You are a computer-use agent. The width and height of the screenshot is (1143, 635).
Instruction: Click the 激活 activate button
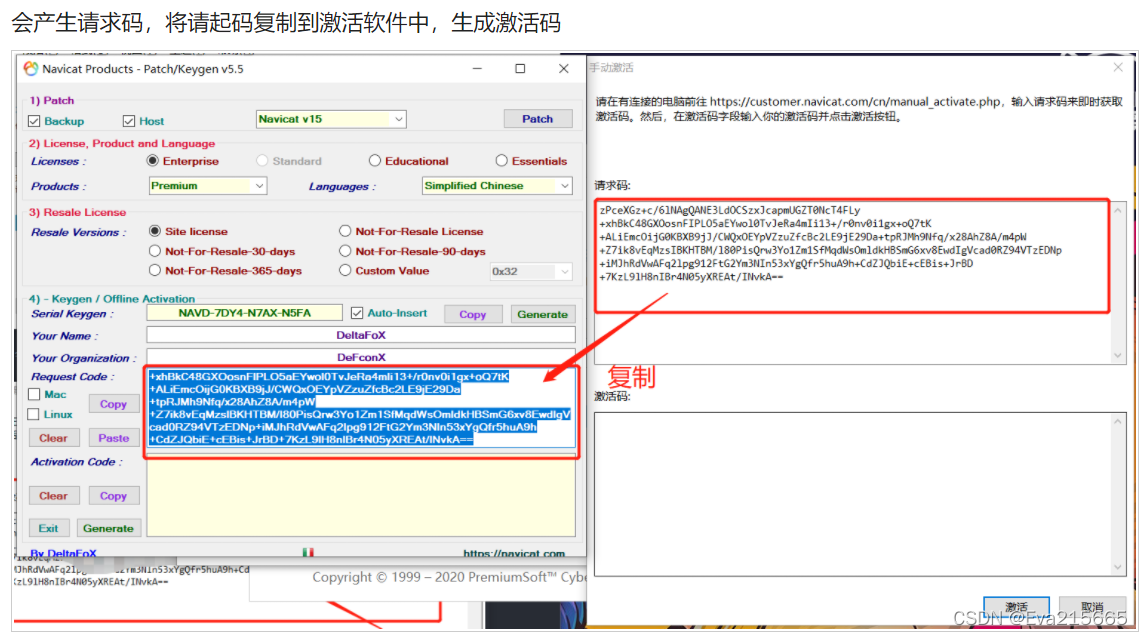1016,607
